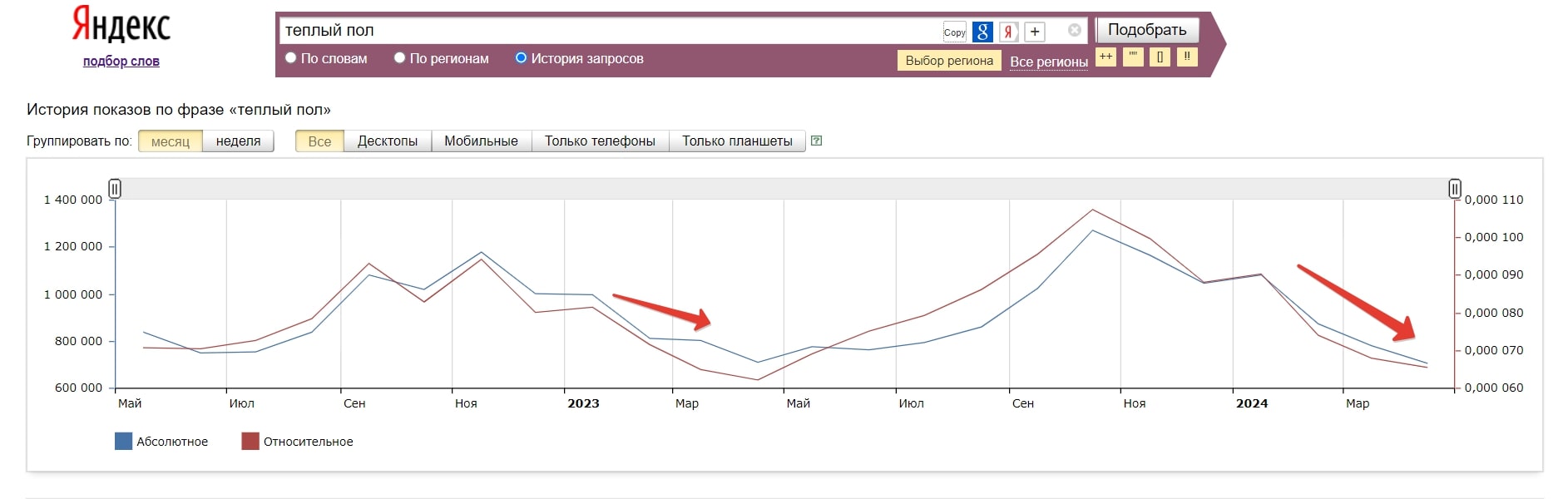Switch to the Десктопы tab

tap(388, 141)
